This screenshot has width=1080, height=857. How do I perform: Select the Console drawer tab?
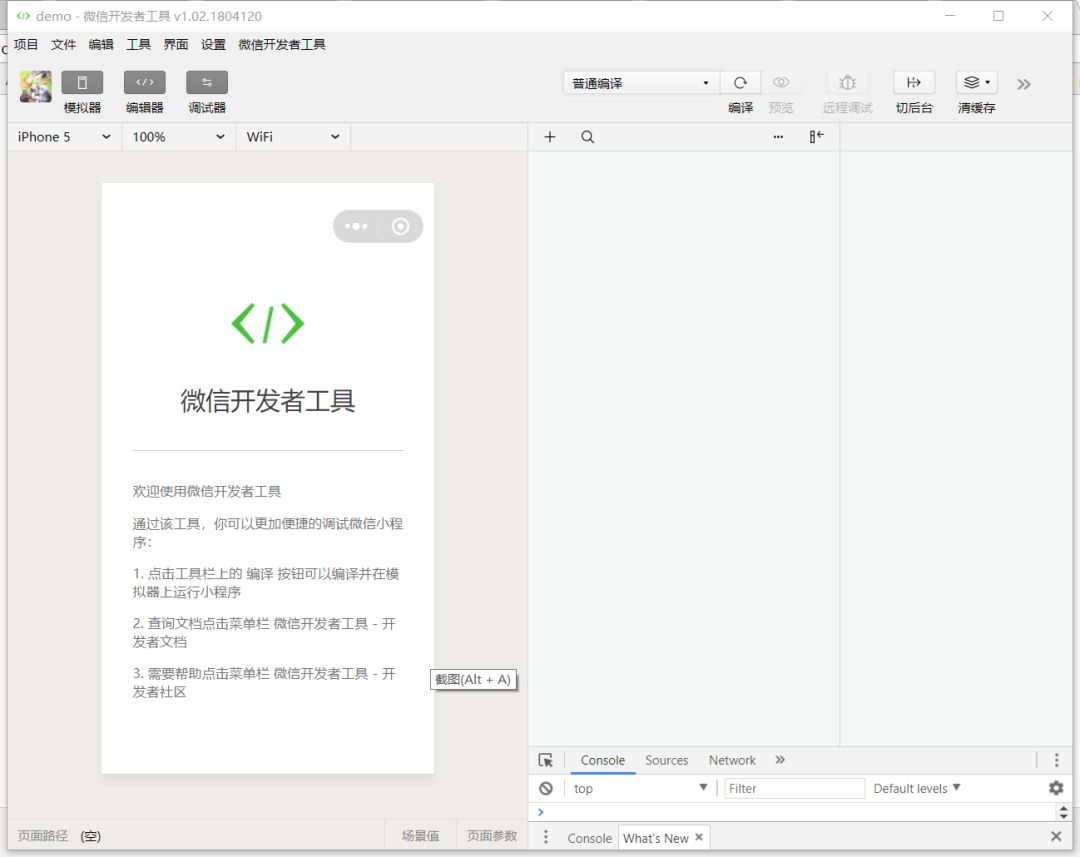coord(590,838)
